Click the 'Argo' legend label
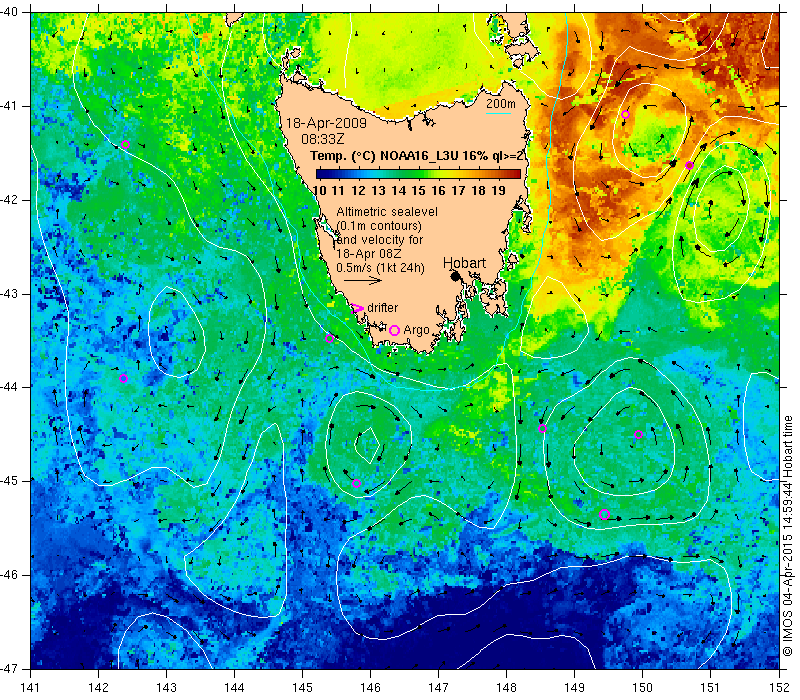This screenshot has width=800, height=700. 416,330
